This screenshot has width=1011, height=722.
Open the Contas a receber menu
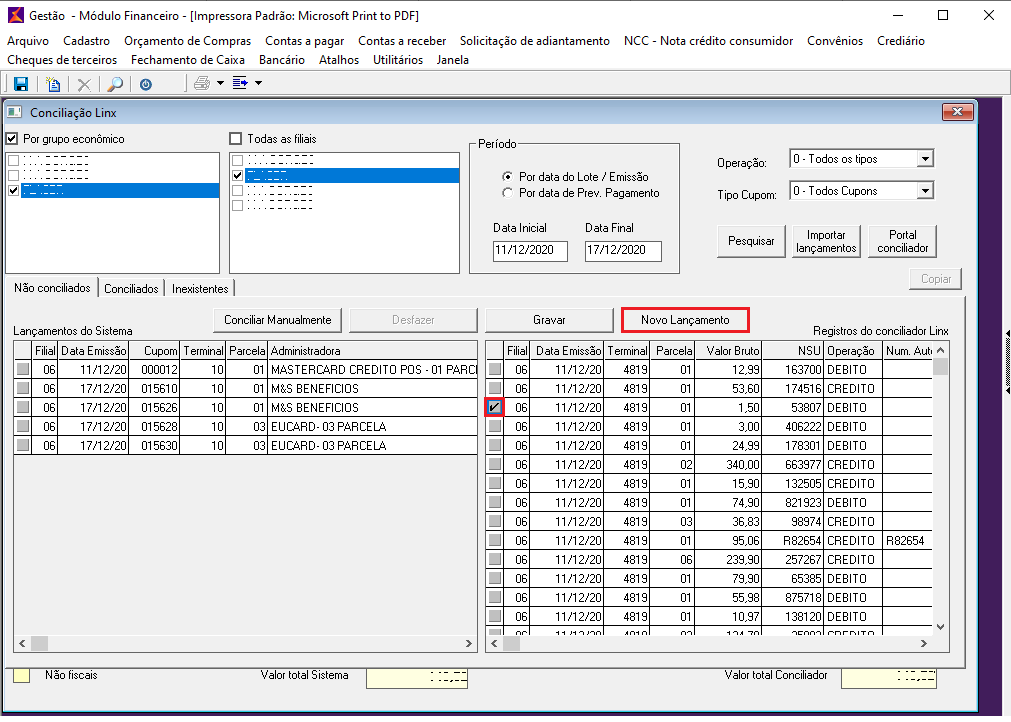click(x=402, y=41)
